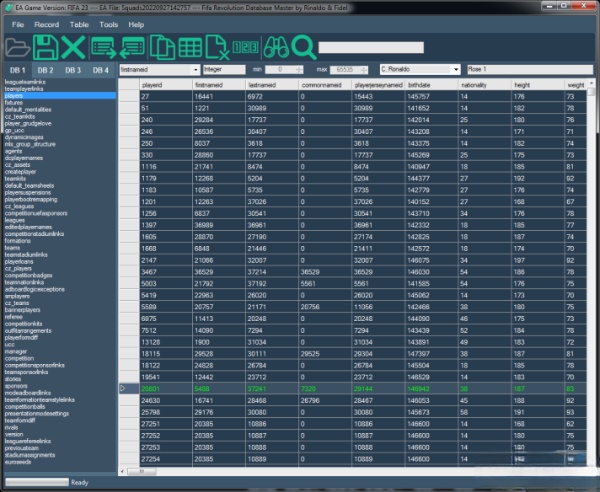Click the magnifying glass search icon
Viewport: 600px width, 492px height.
(304, 47)
